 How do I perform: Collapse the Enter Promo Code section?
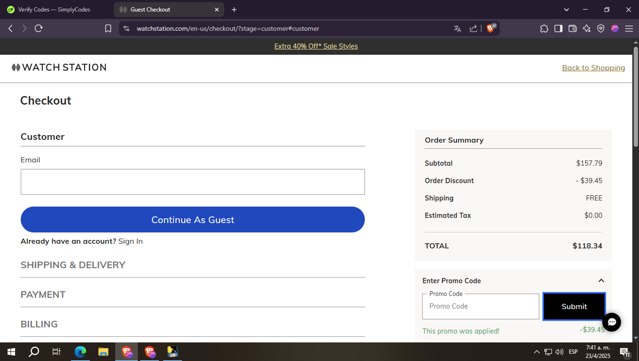601,280
